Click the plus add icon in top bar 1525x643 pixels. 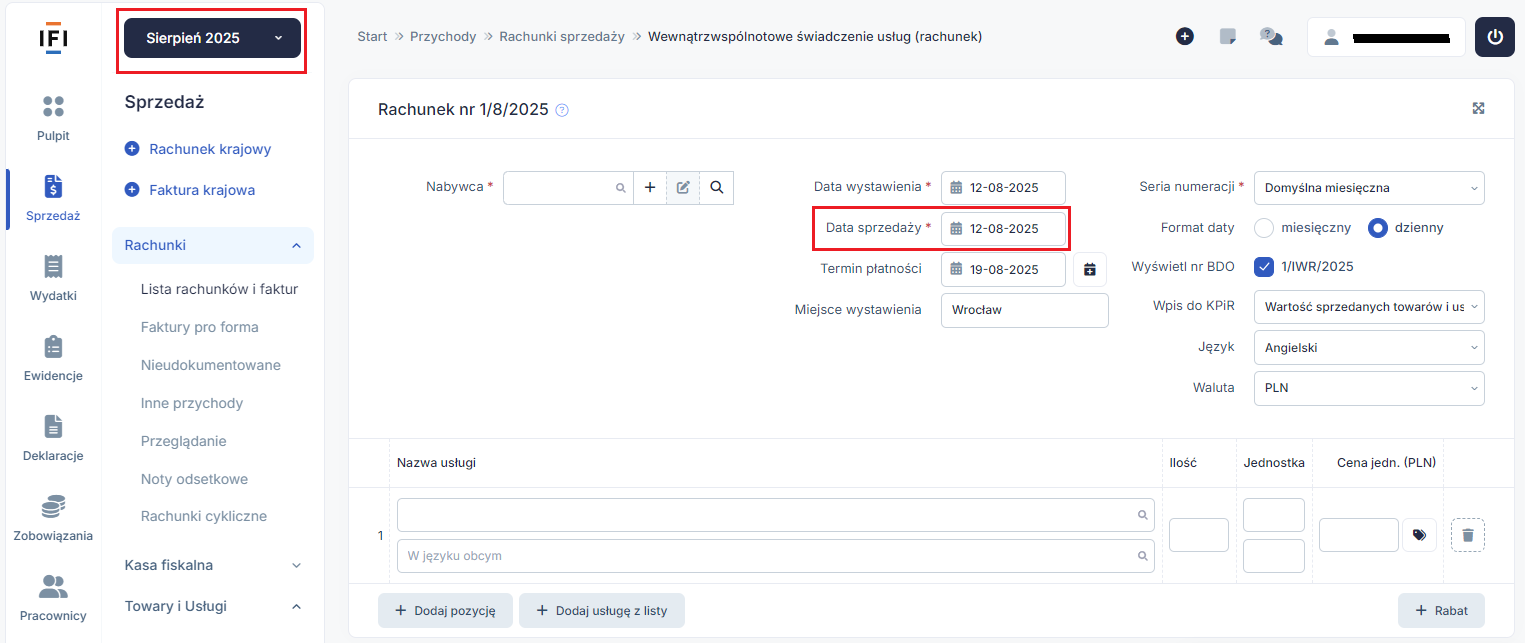pyautogui.click(x=1185, y=37)
